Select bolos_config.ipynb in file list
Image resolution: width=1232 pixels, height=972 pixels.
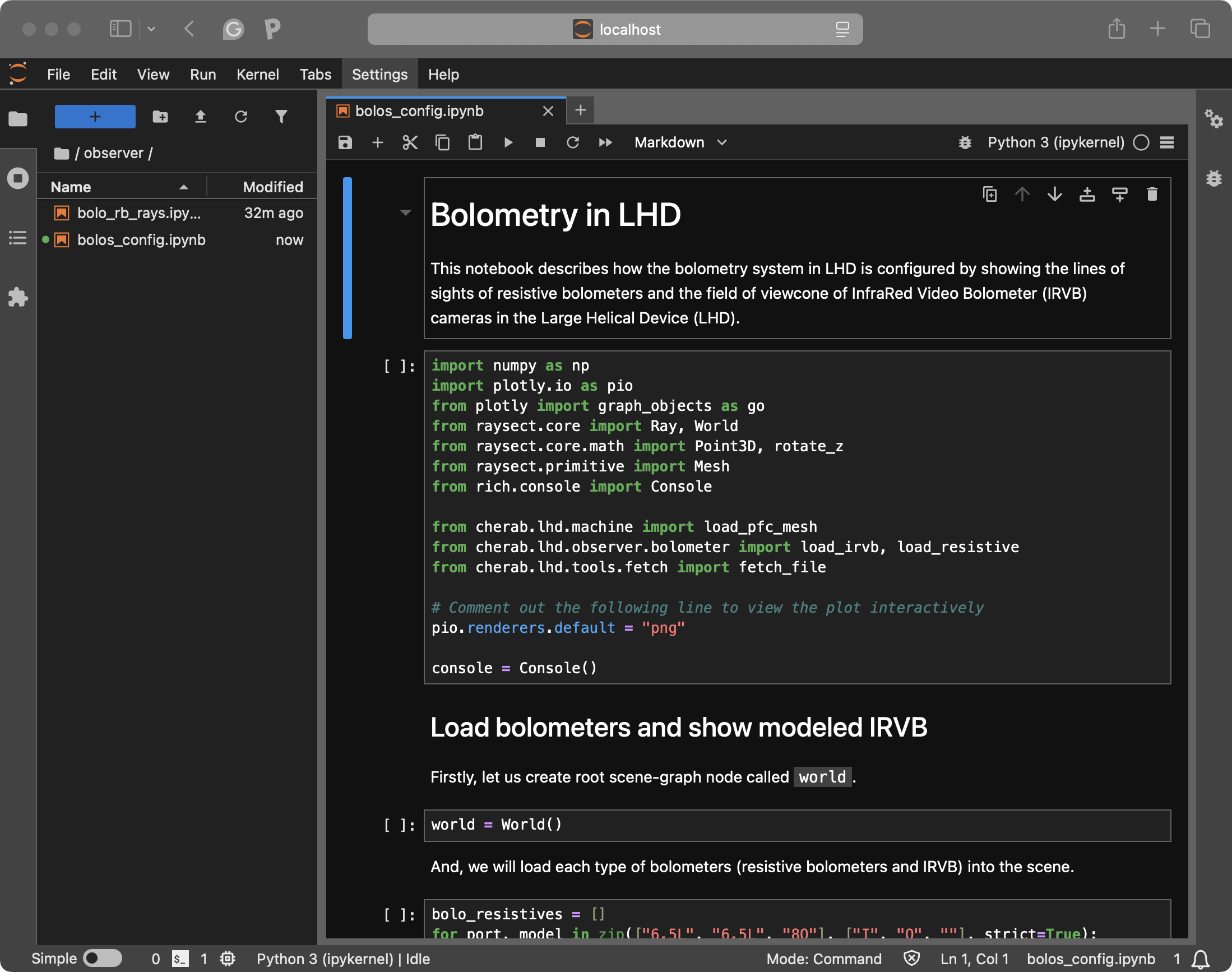coord(177,239)
